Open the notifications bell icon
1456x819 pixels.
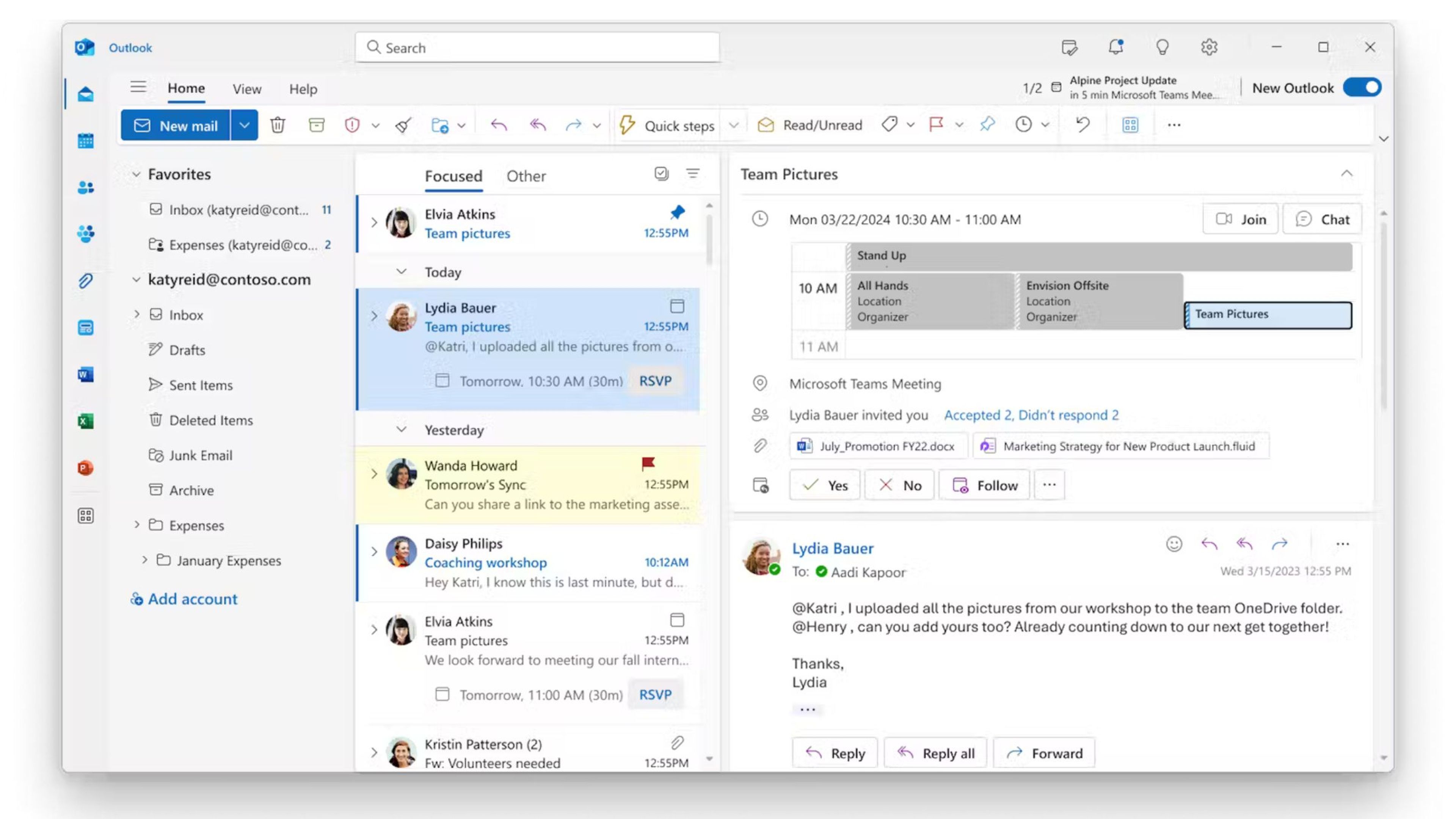(x=1116, y=47)
